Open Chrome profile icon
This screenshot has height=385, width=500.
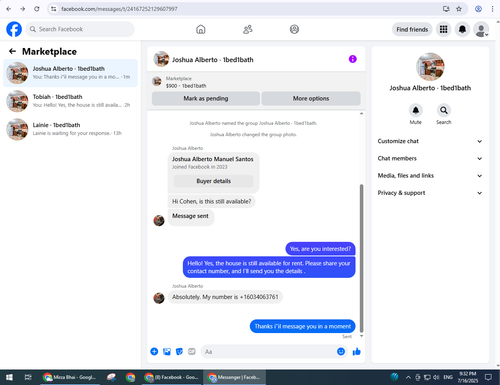click(478, 9)
